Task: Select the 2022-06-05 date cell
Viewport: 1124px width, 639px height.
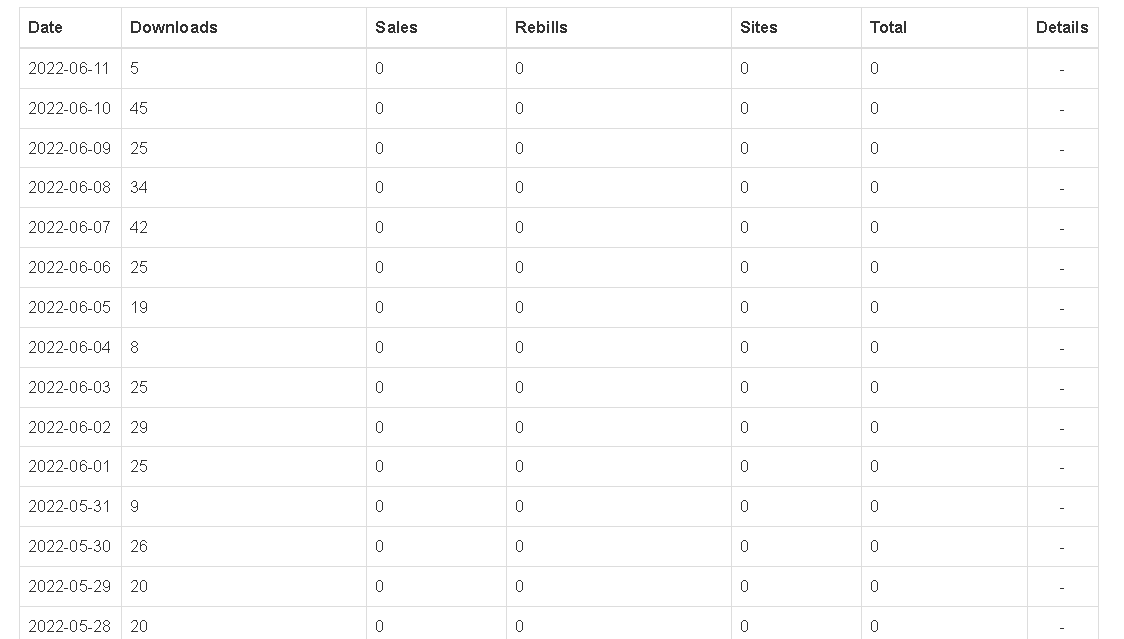Action: click(69, 307)
